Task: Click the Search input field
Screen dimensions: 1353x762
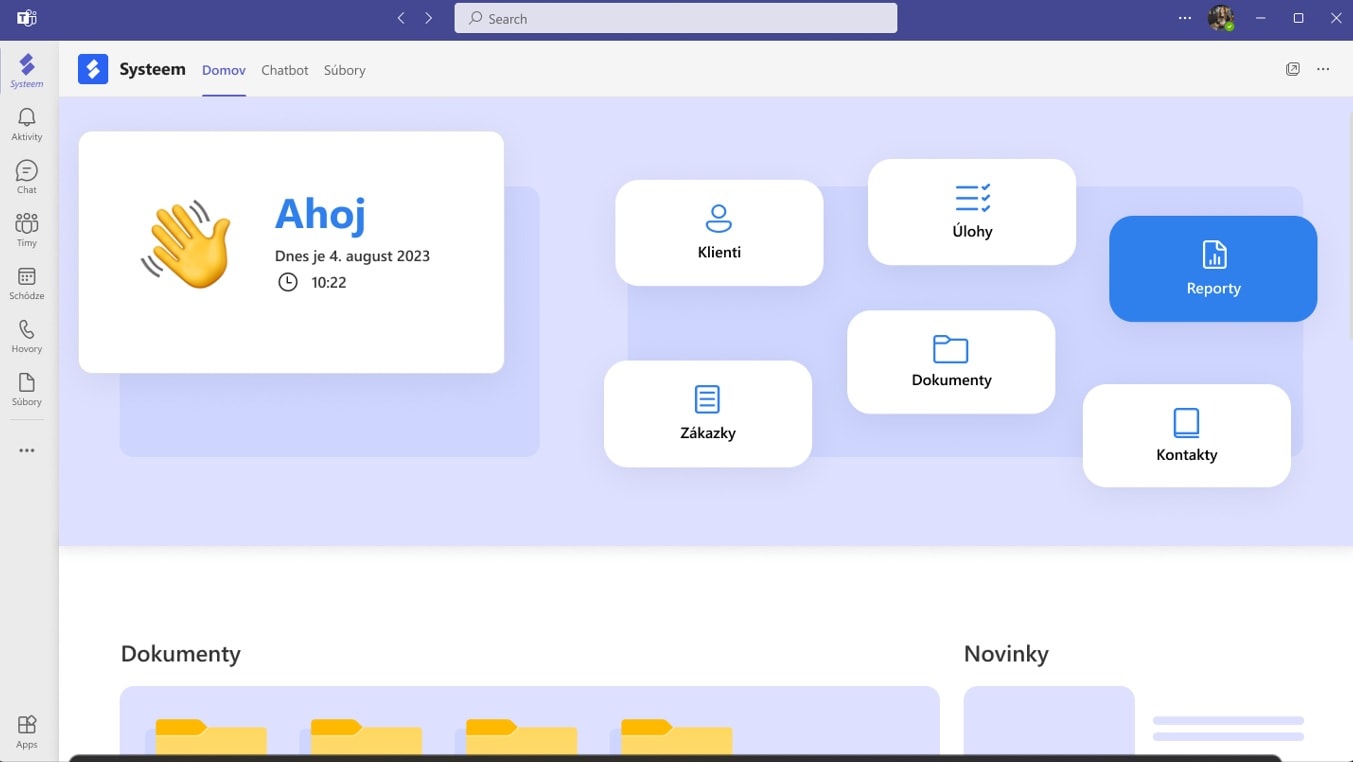Action: click(676, 18)
